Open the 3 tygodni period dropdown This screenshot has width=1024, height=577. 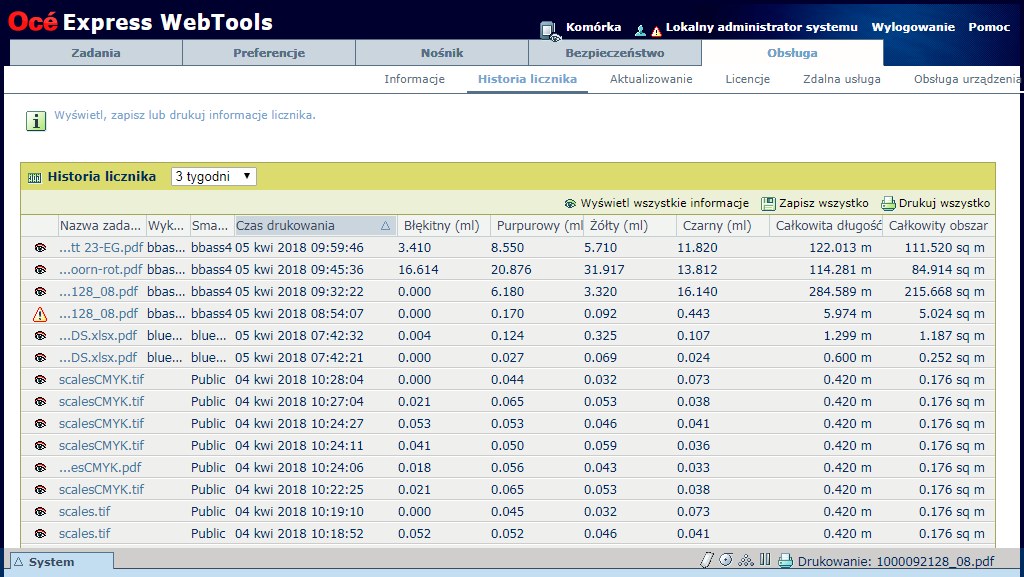tap(214, 176)
